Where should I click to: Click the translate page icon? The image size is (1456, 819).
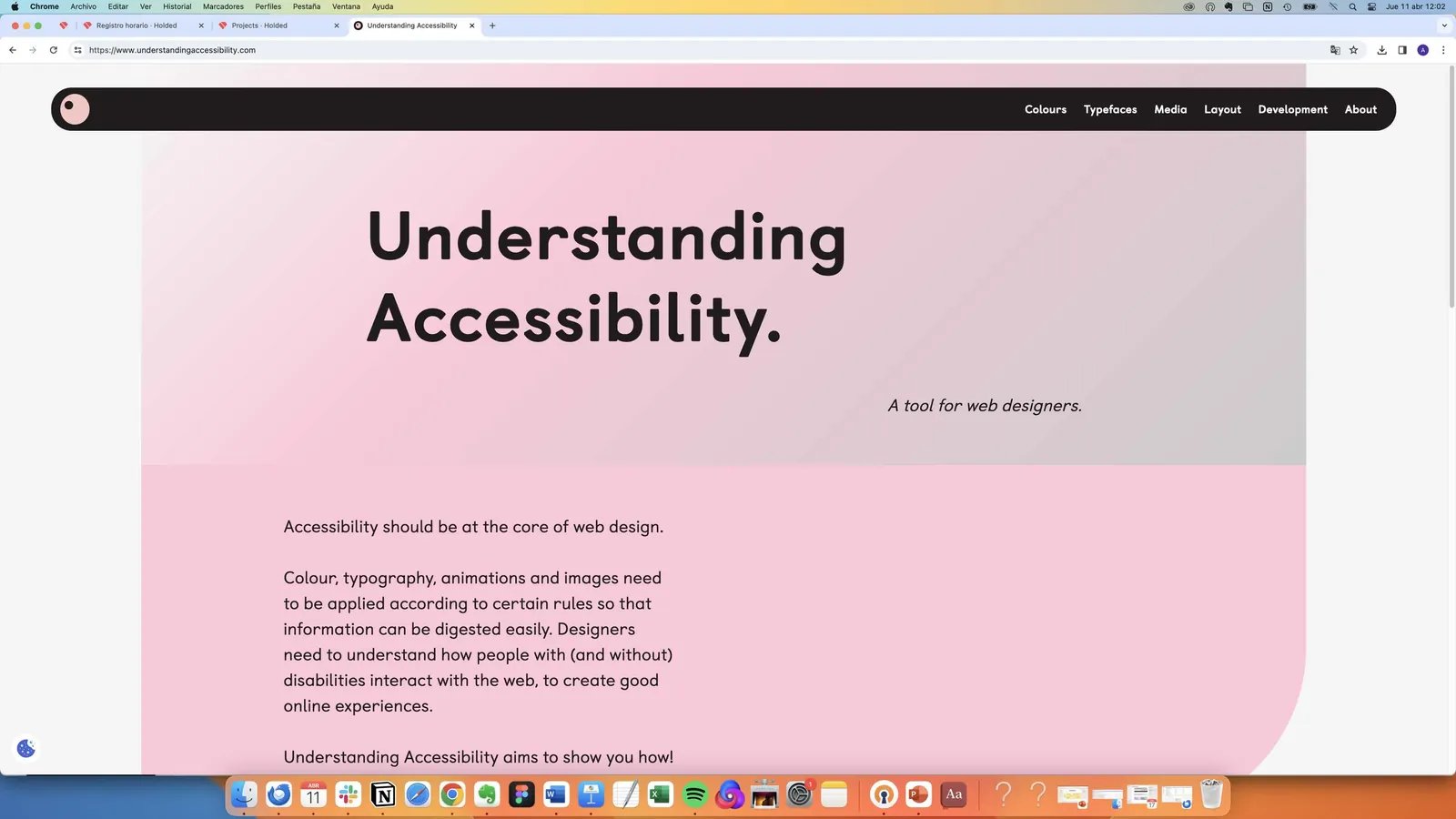[1335, 50]
